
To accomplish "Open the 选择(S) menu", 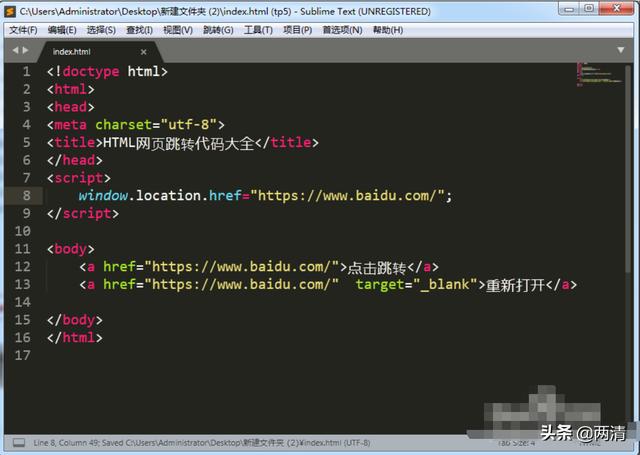I will tap(101, 30).
